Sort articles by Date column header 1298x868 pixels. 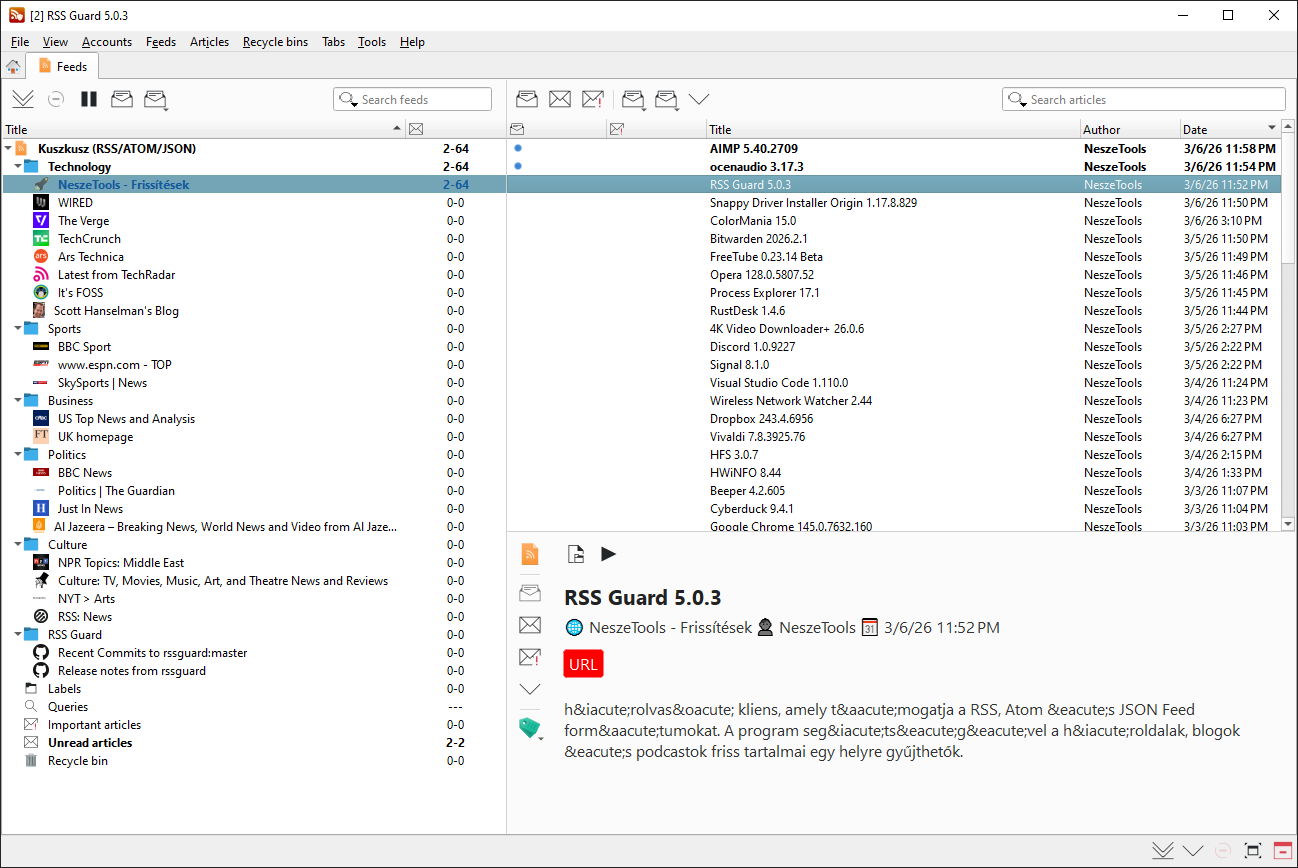[1229, 129]
